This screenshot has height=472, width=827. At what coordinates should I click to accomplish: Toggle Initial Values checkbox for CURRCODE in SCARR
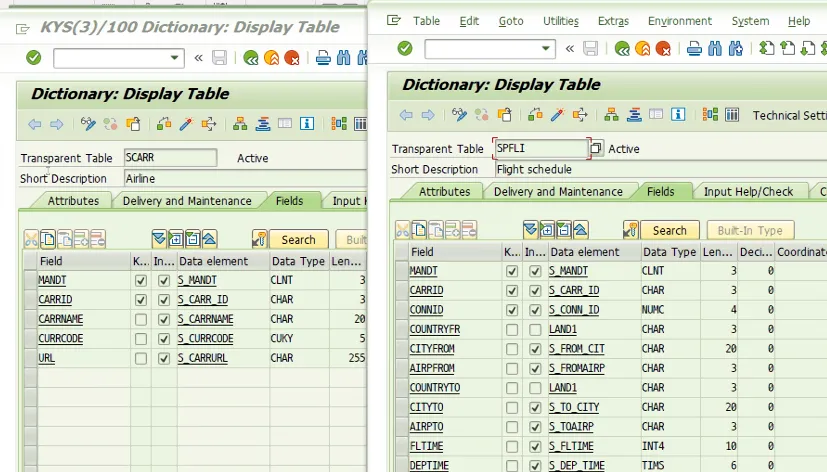pos(164,339)
